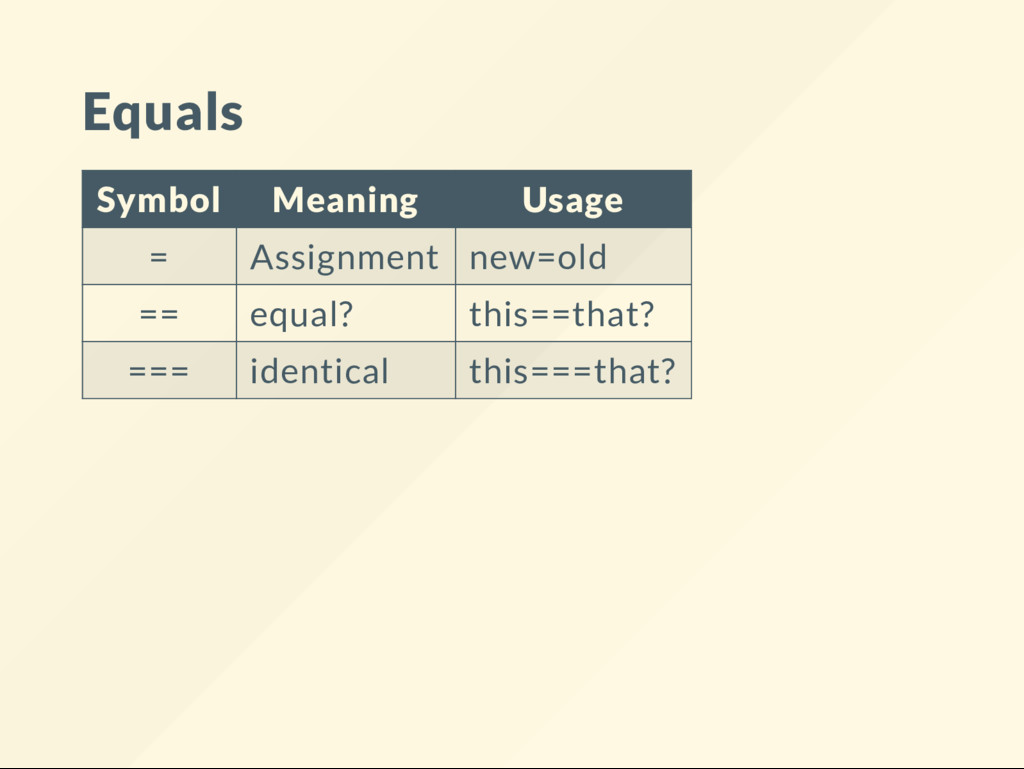Click the question mark in 'equal?'
Viewport: 1024px width, 769px height.
pos(345,314)
